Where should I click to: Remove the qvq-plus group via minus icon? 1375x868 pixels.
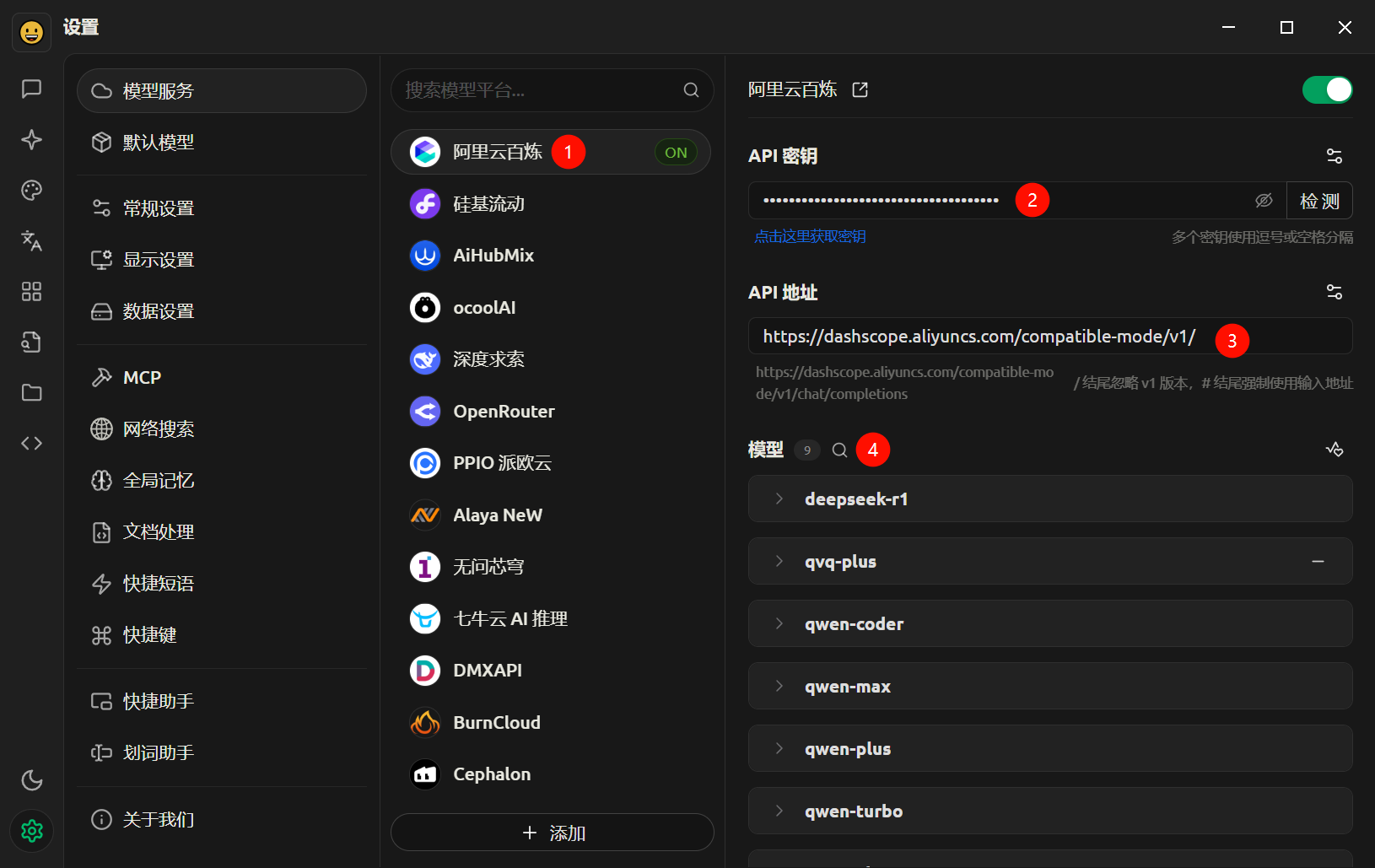click(x=1318, y=561)
